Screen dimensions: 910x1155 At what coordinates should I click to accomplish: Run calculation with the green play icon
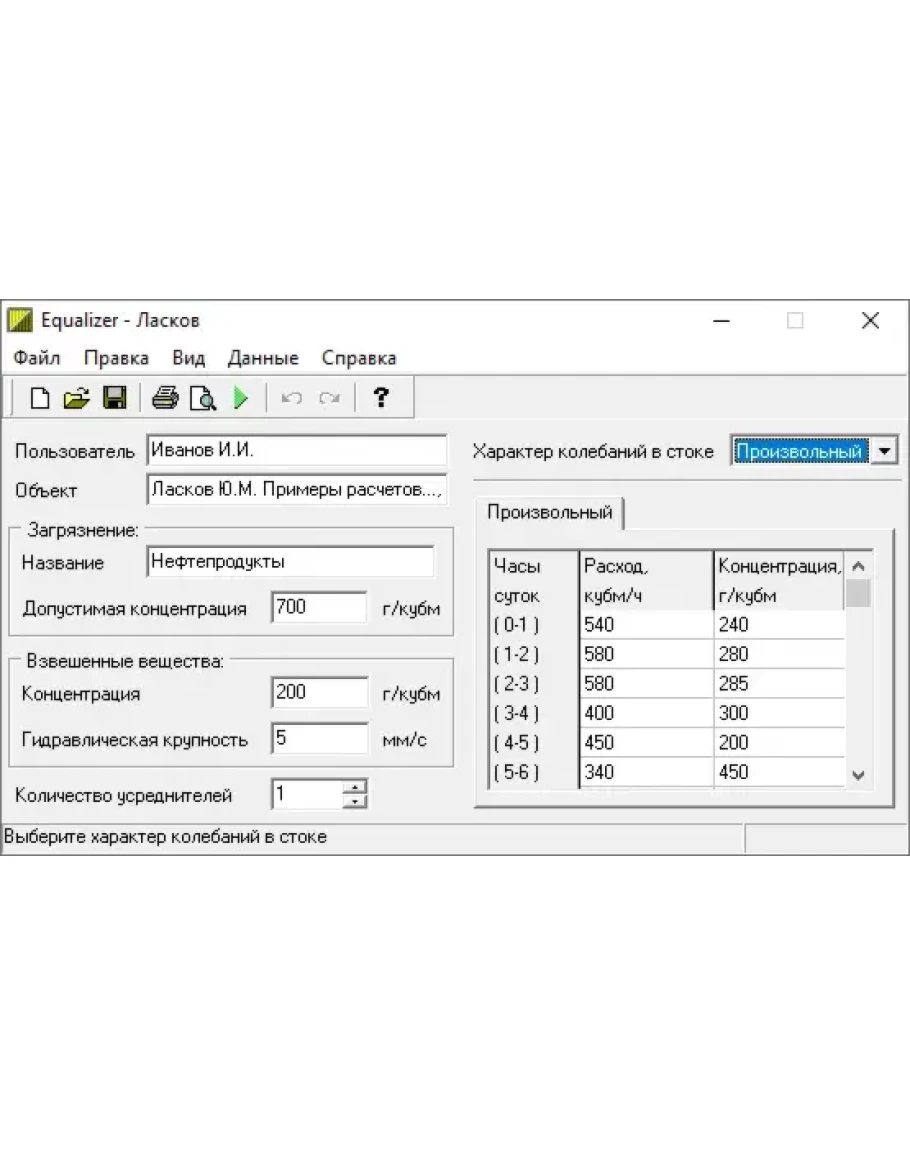tap(241, 399)
